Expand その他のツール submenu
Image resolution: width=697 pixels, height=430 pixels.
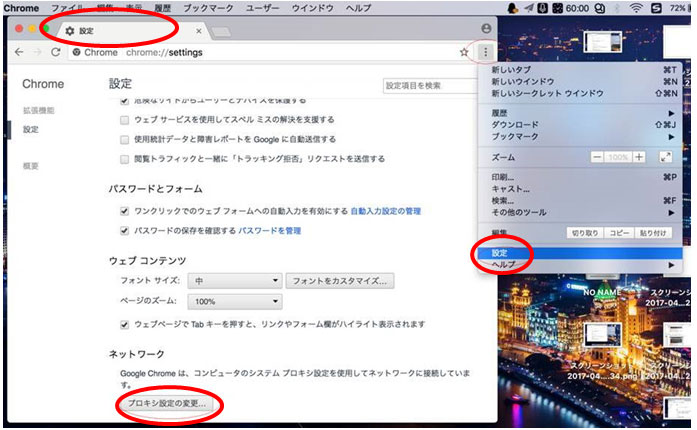[x=580, y=213]
